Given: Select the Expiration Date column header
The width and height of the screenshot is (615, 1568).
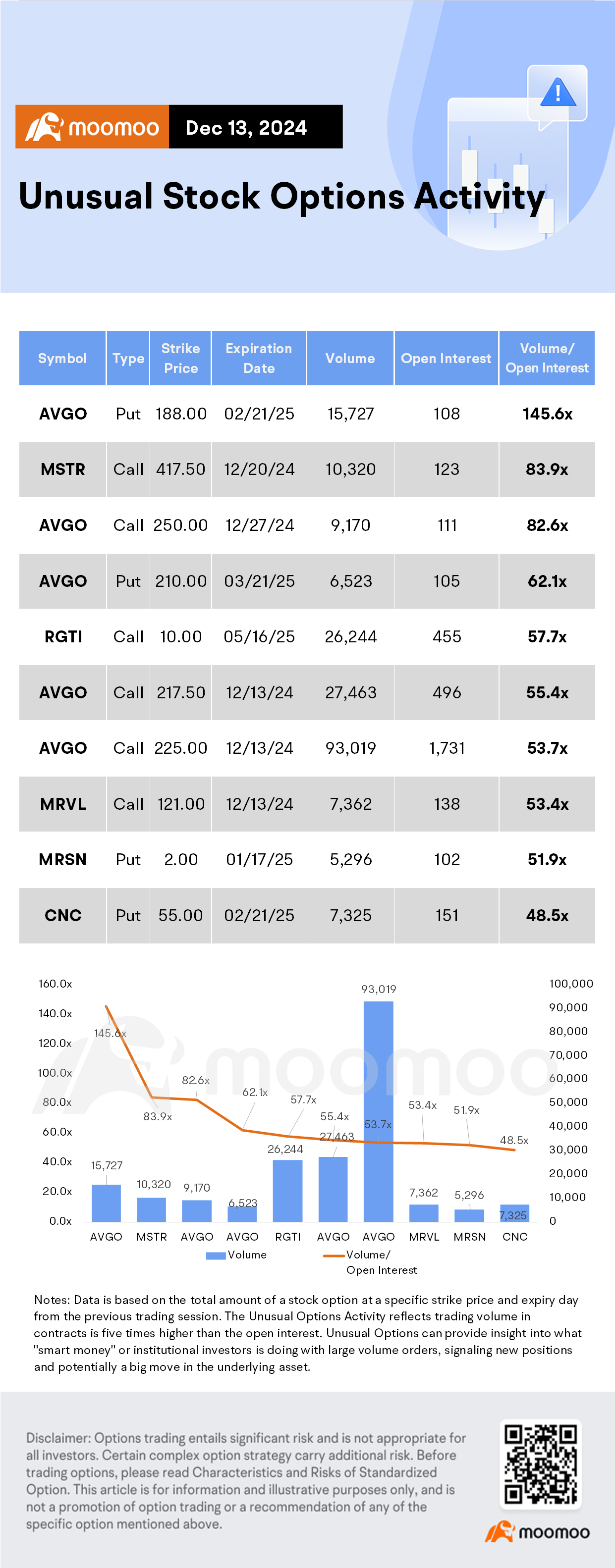Looking at the screenshot, I should point(259,359).
